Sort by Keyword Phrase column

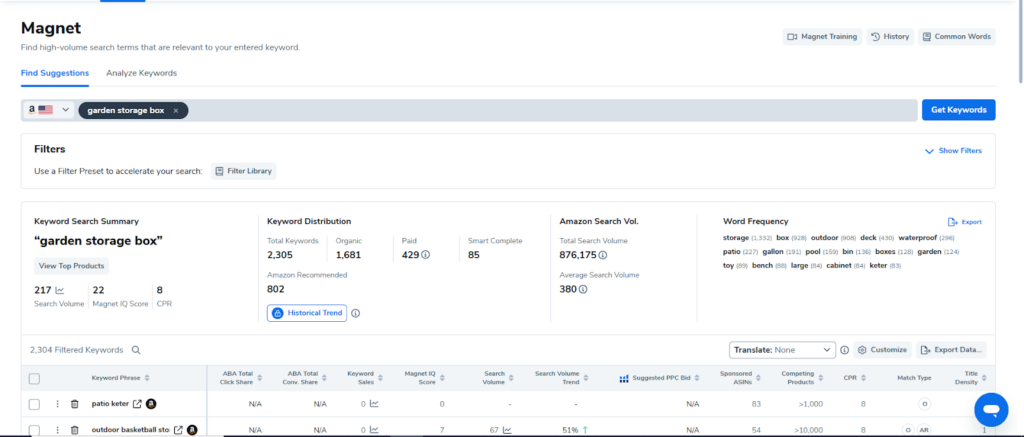pos(147,378)
